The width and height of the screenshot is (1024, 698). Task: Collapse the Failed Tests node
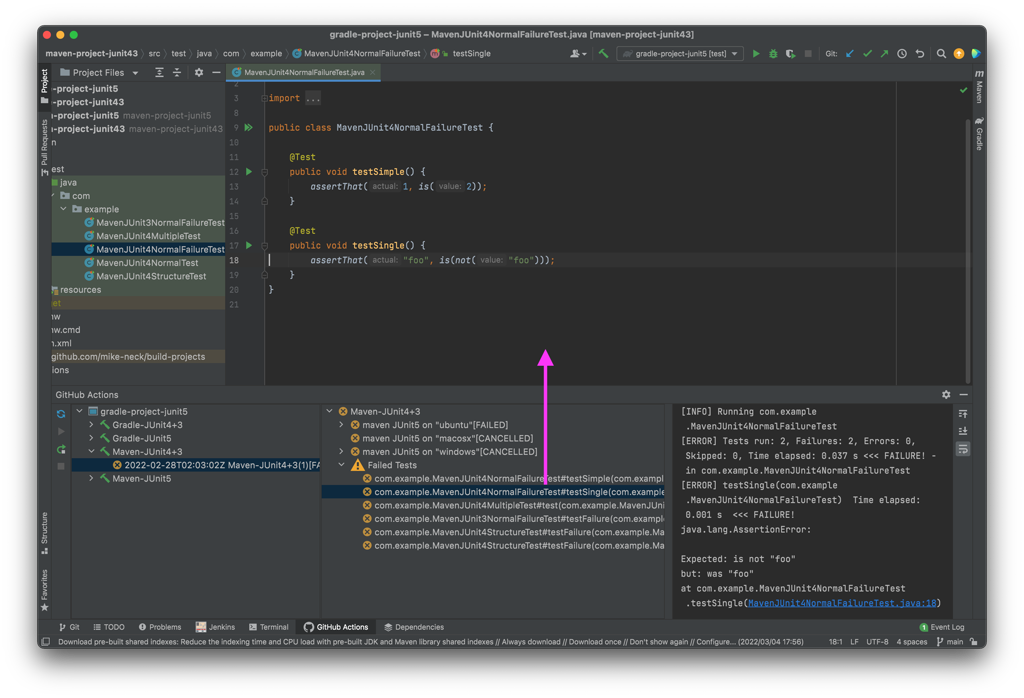pyautogui.click(x=342, y=465)
